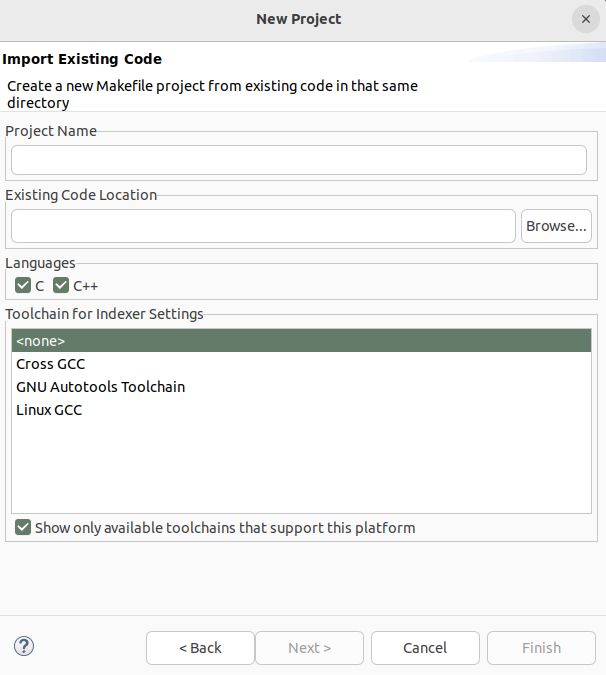Close the New Project dialog
Screen dimensions: 606x675
point(585,19)
